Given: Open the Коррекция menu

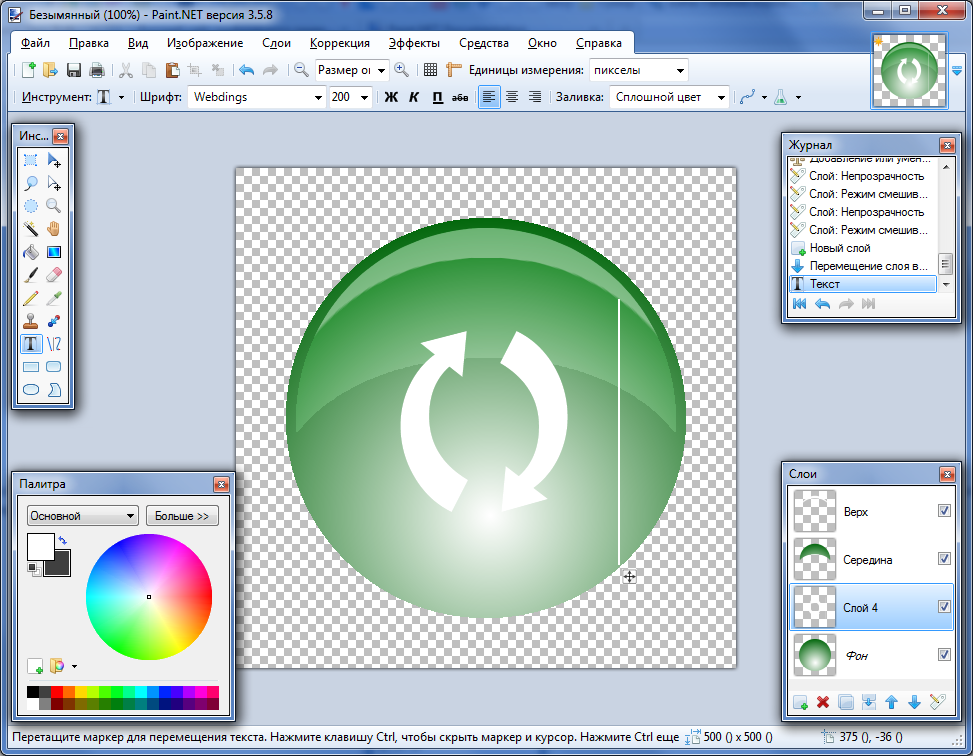Looking at the screenshot, I should 339,43.
